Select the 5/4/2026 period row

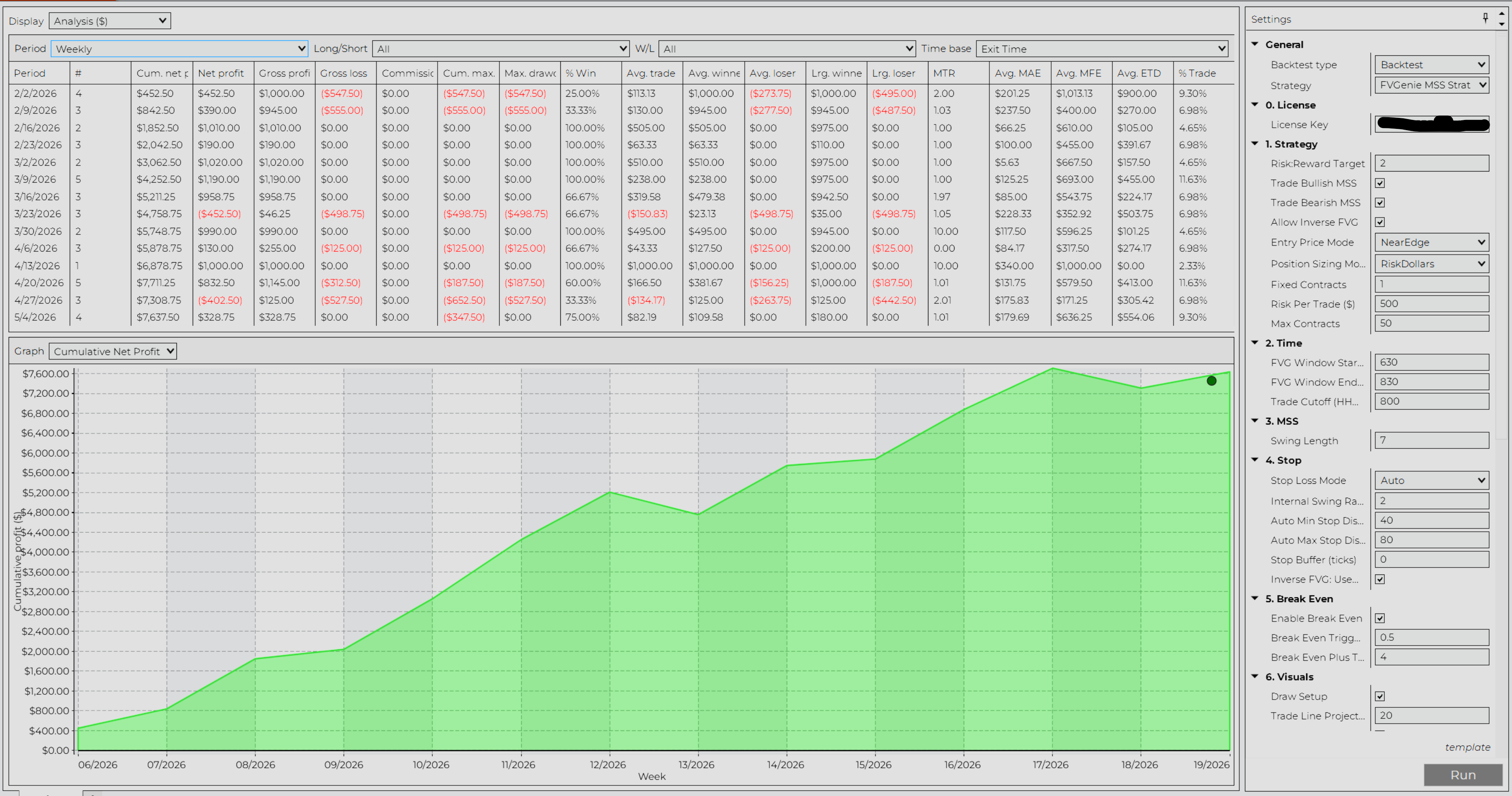(x=621, y=318)
